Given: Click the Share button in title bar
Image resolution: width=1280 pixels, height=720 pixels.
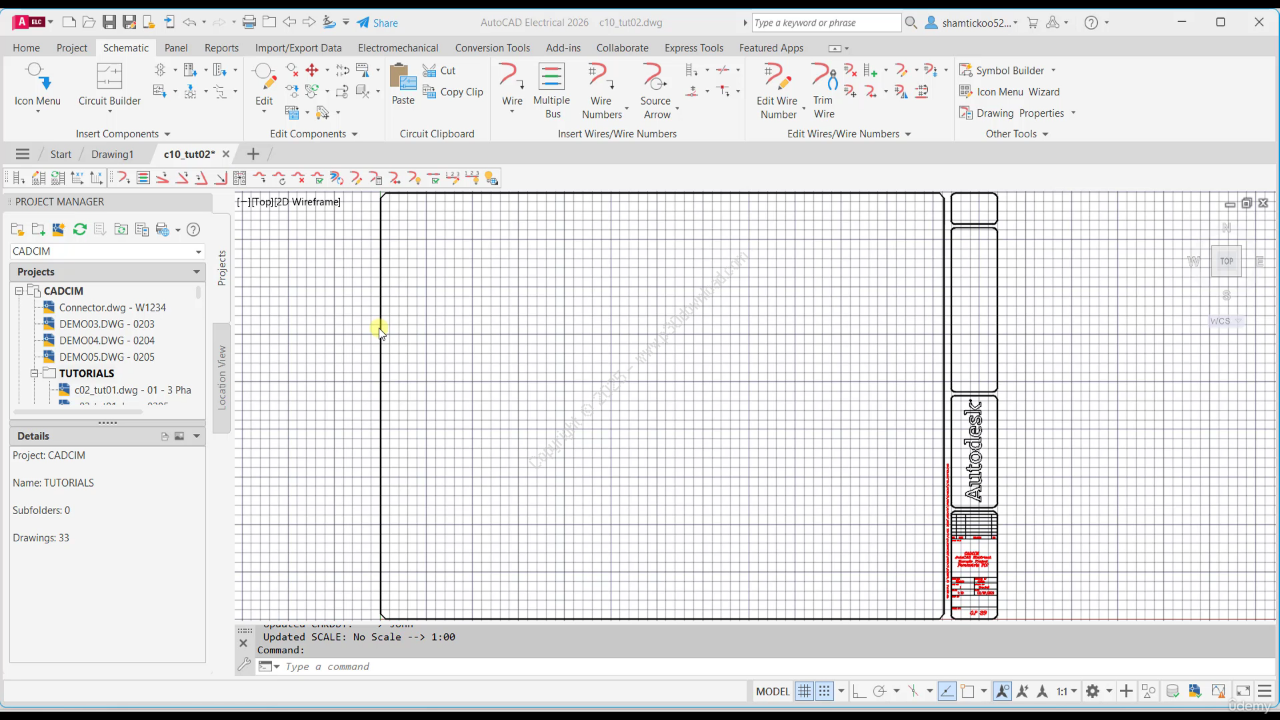Looking at the screenshot, I should click(377, 23).
